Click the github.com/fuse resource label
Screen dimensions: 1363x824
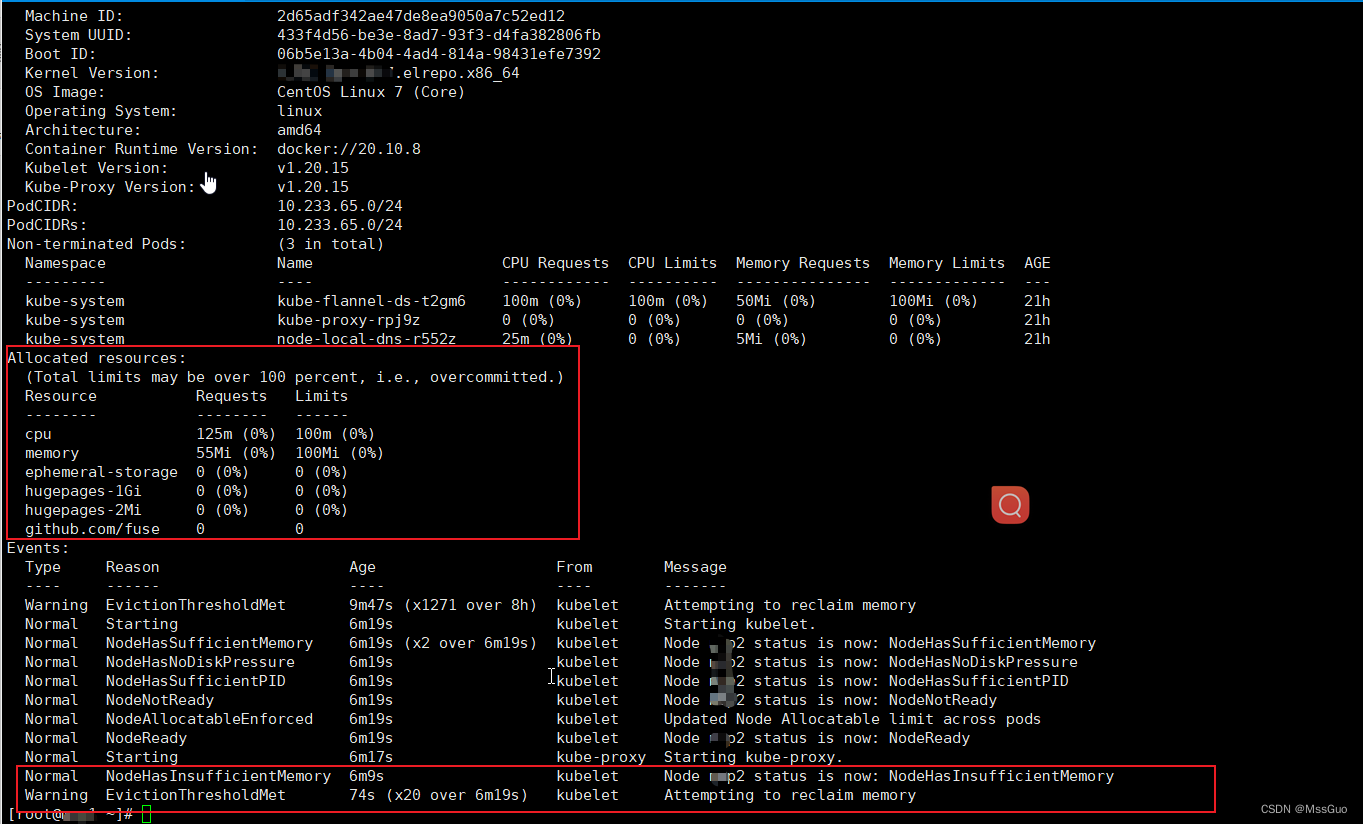(92, 529)
